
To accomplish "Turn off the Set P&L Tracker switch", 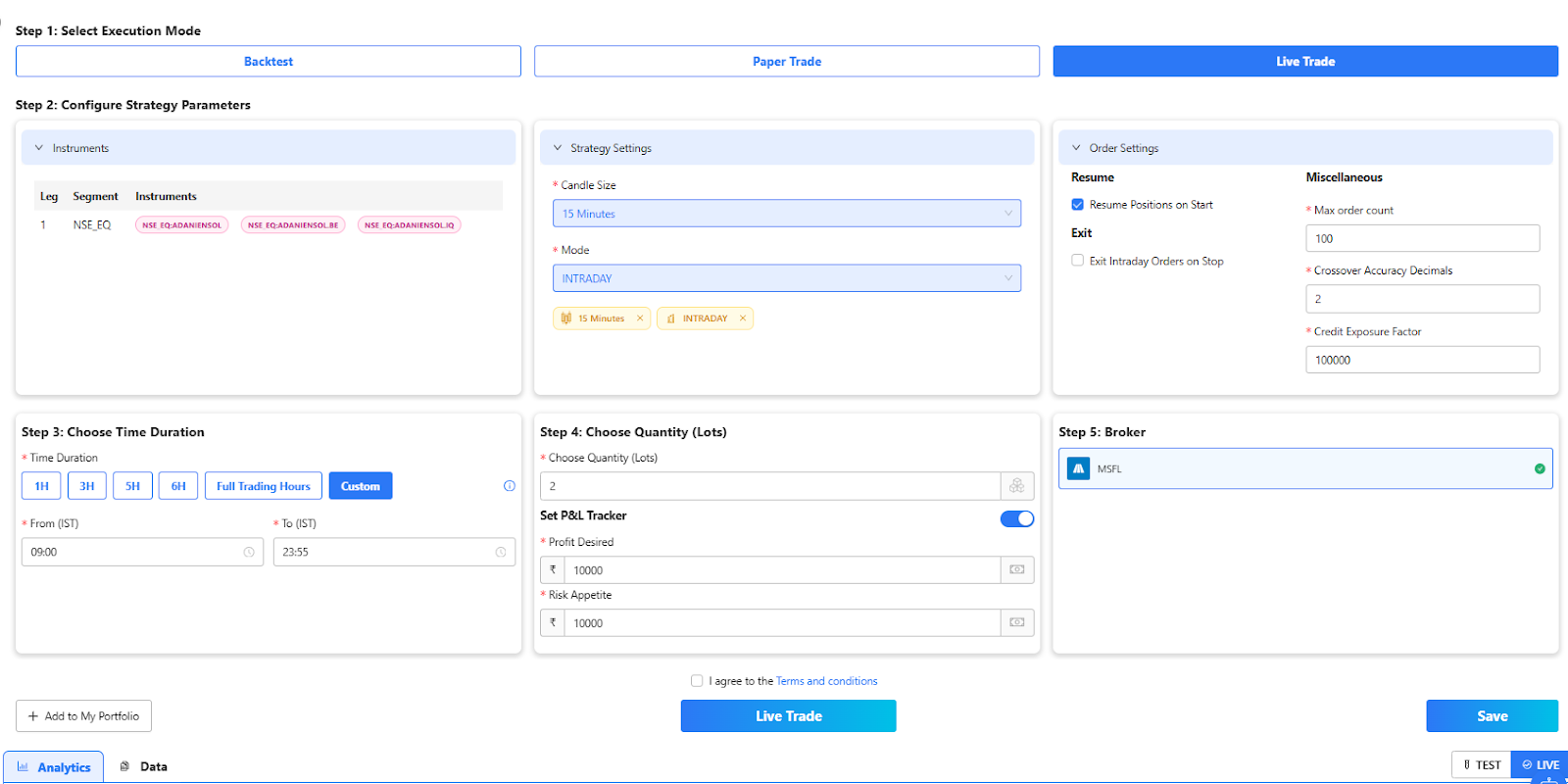I will (1016, 519).
